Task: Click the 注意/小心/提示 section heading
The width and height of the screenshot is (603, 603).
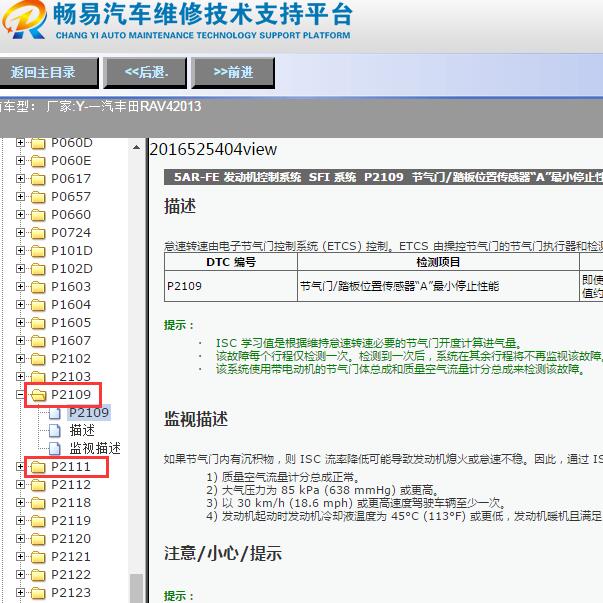Action: tap(223, 554)
